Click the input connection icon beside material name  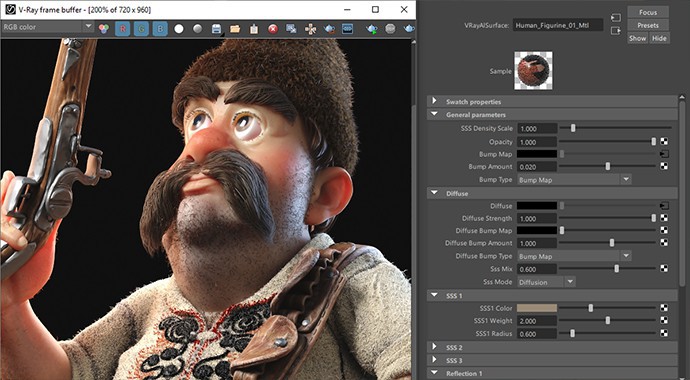[x=616, y=18]
